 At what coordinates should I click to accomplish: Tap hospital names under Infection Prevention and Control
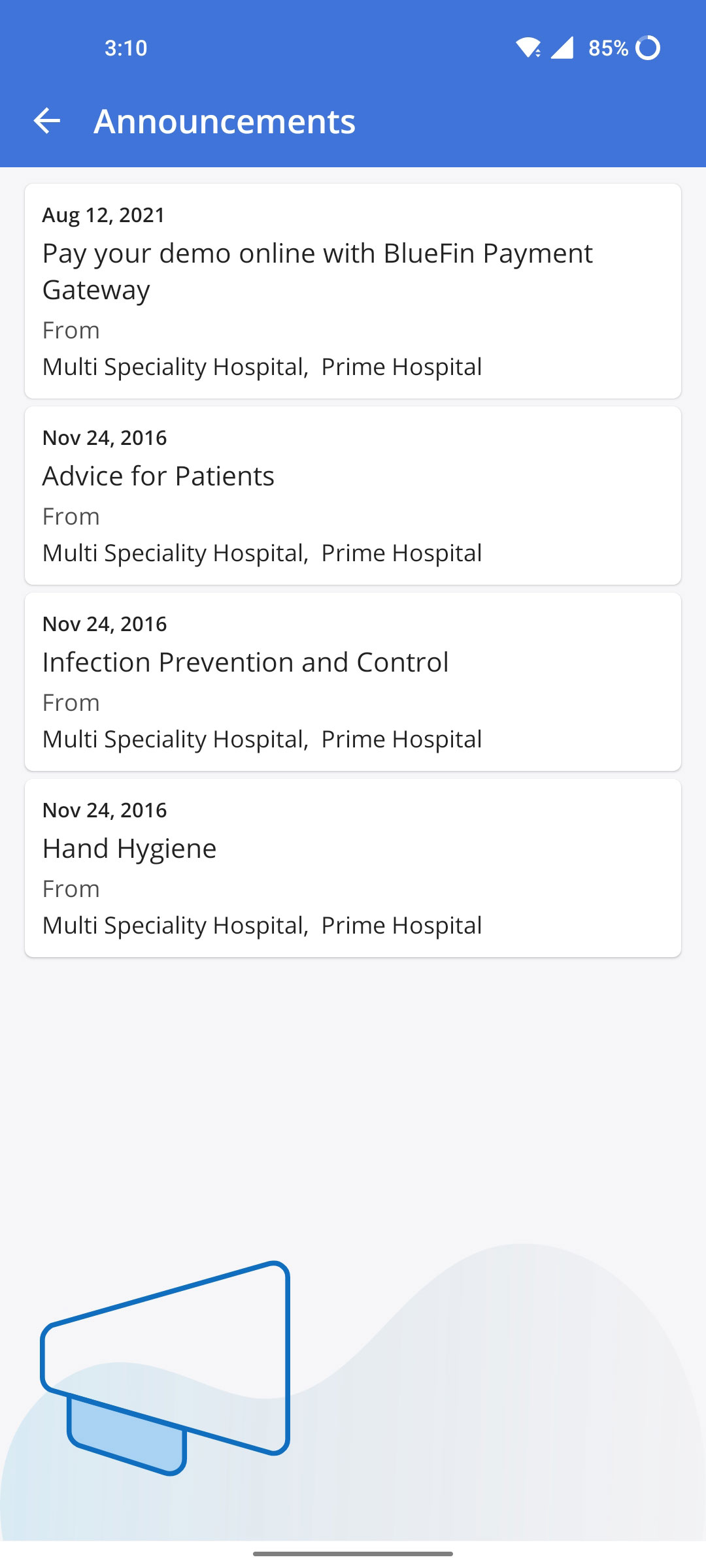[262, 740]
